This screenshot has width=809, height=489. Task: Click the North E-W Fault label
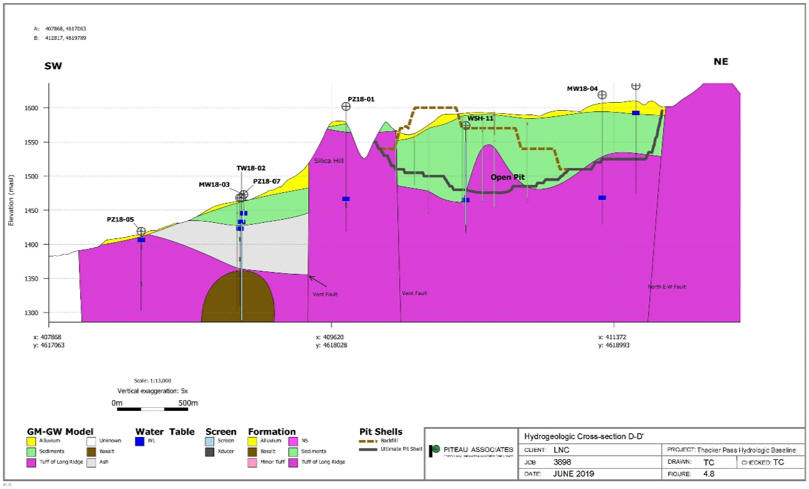(665, 287)
